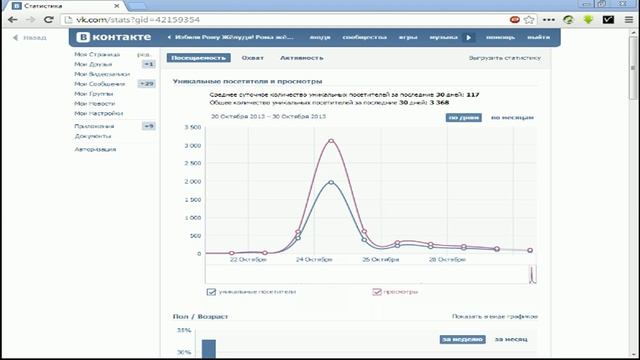
Task: Open Документы in sidebar
Action: 93,136
